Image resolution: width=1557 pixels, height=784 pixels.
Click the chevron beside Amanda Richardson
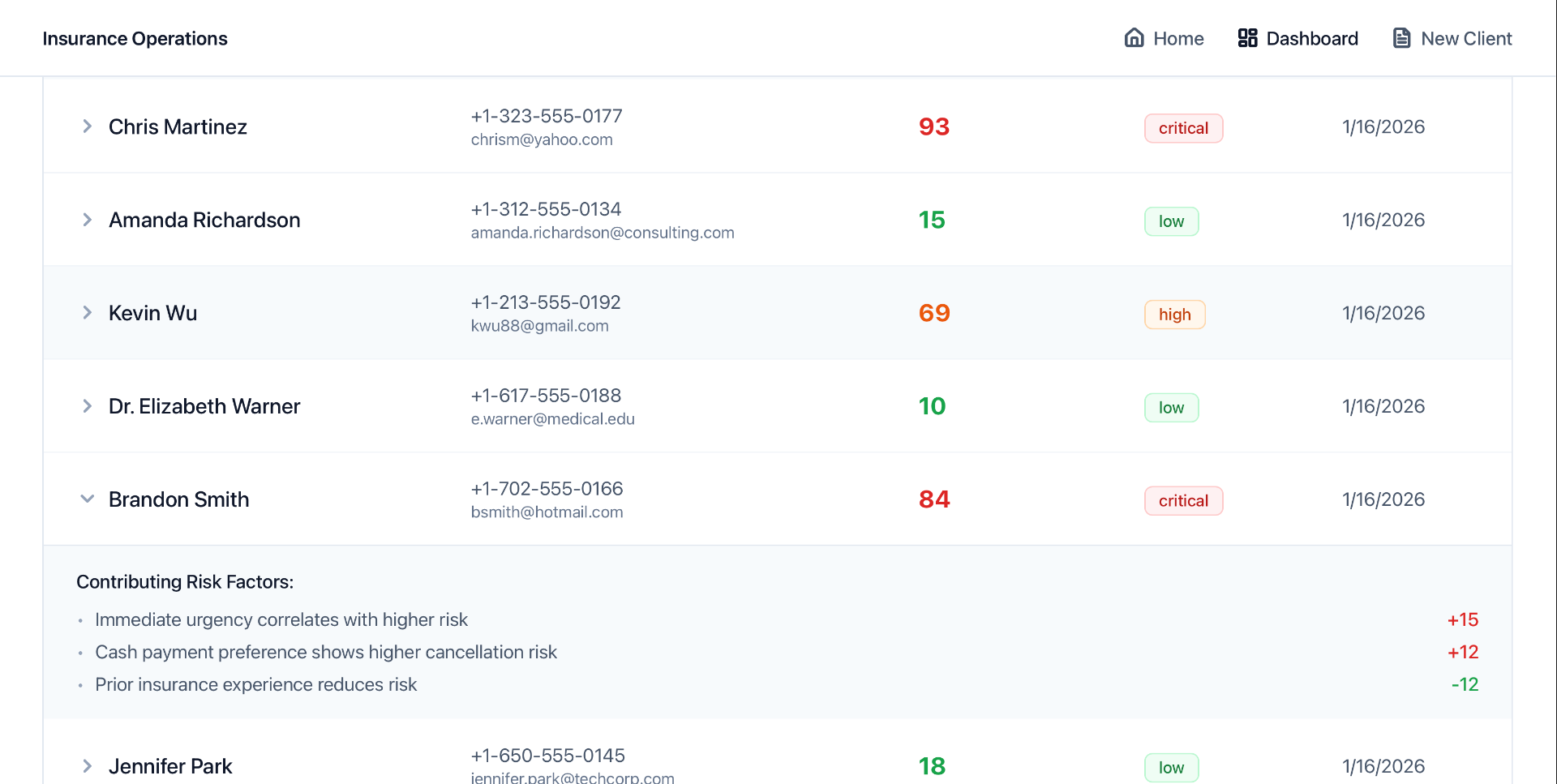pos(88,220)
